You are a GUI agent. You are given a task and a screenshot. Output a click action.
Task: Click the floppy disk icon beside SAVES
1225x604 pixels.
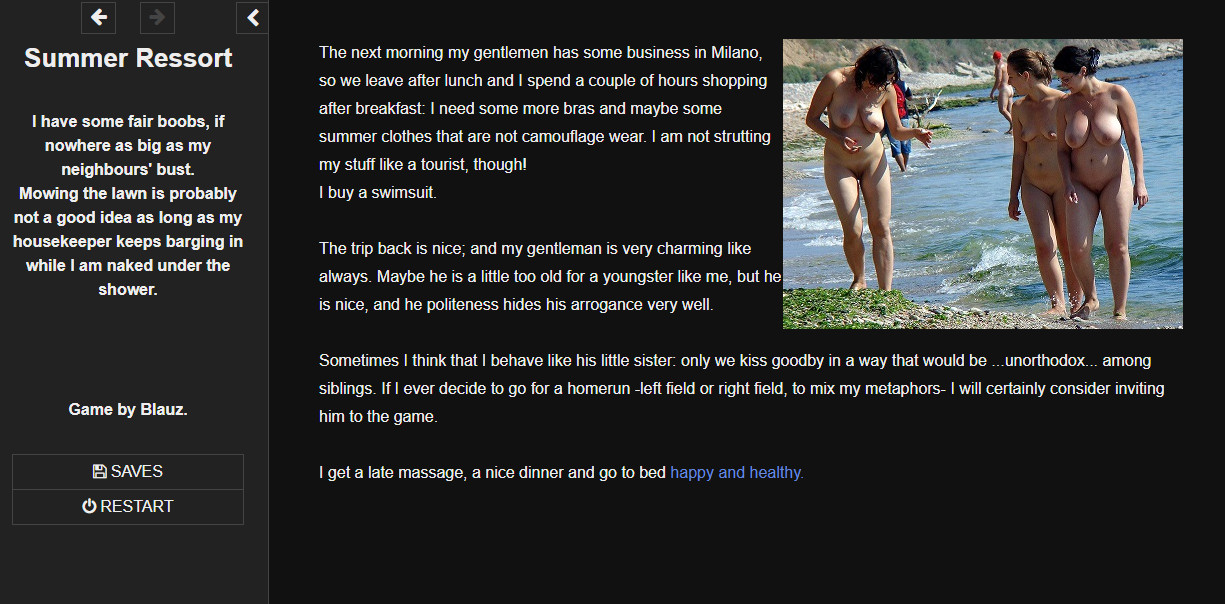(x=99, y=472)
